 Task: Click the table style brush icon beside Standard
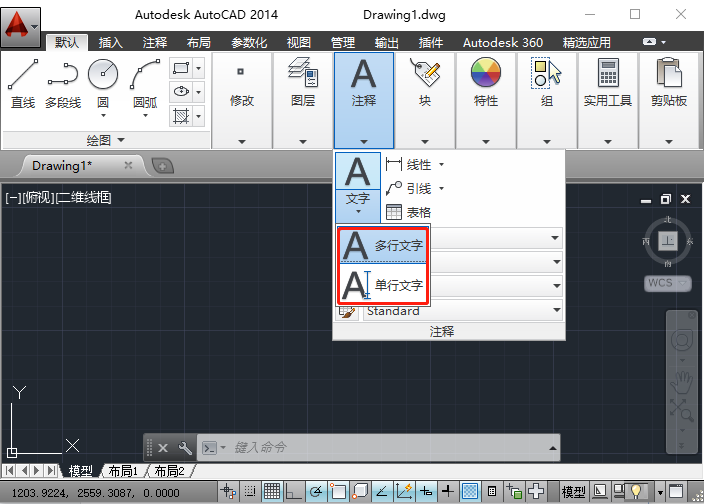click(347, 311)
